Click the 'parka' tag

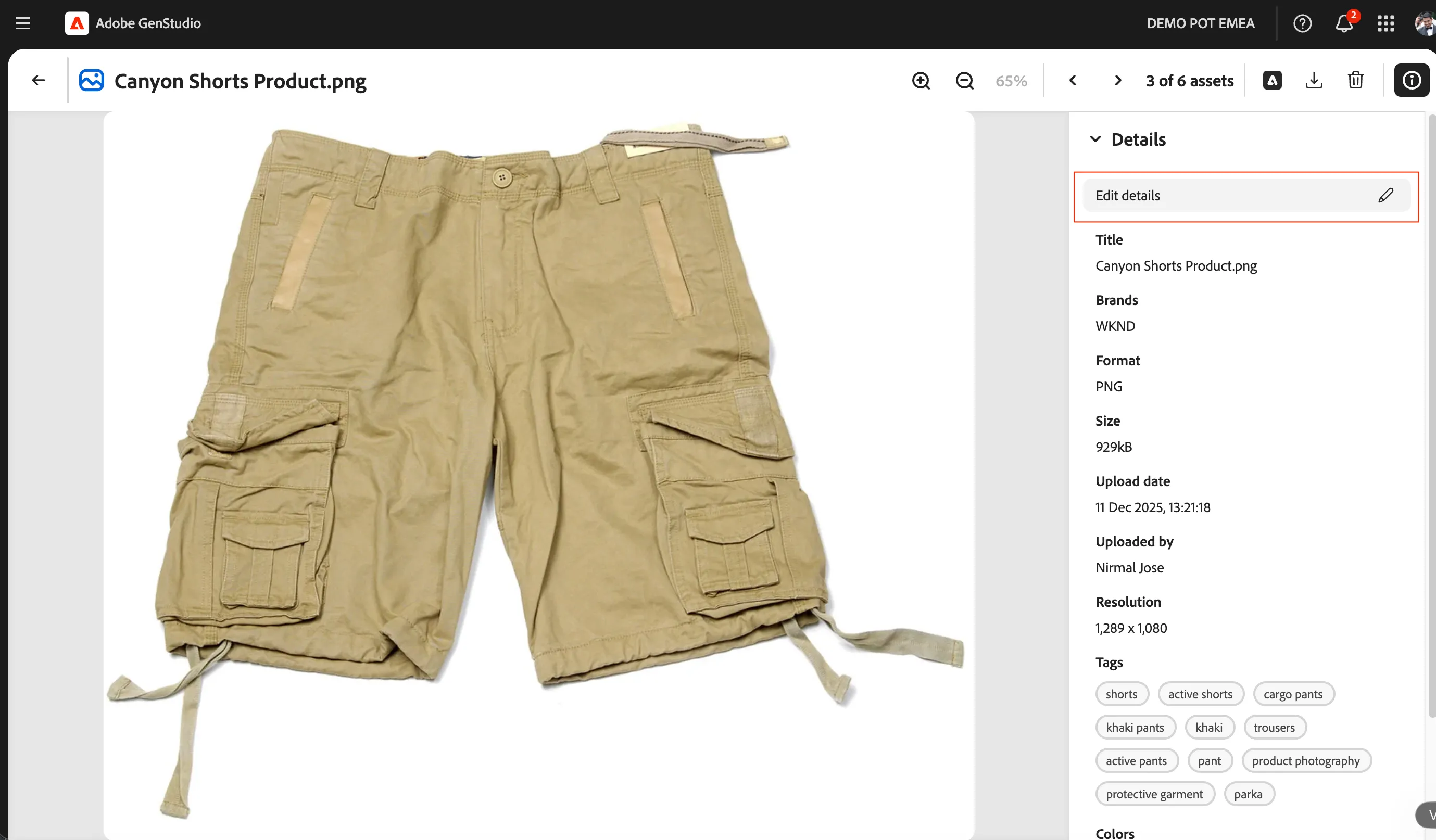[x=1248, y=794]
